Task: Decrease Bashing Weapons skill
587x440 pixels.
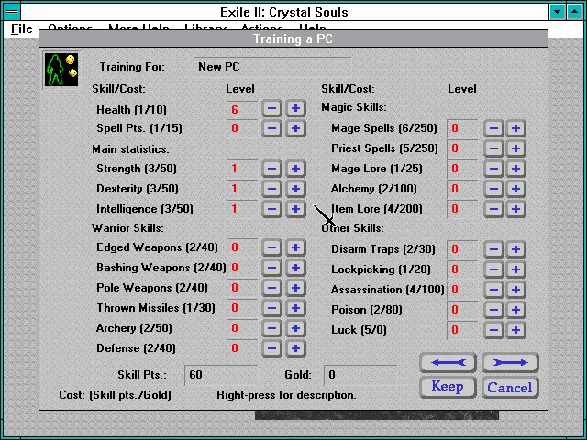Action: (272, 268)
